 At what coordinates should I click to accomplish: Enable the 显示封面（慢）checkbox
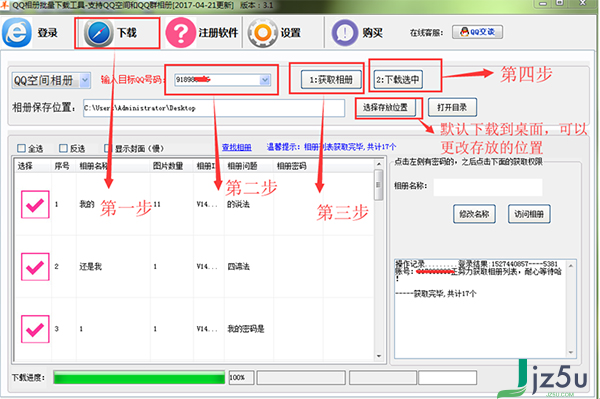[108, 148]
